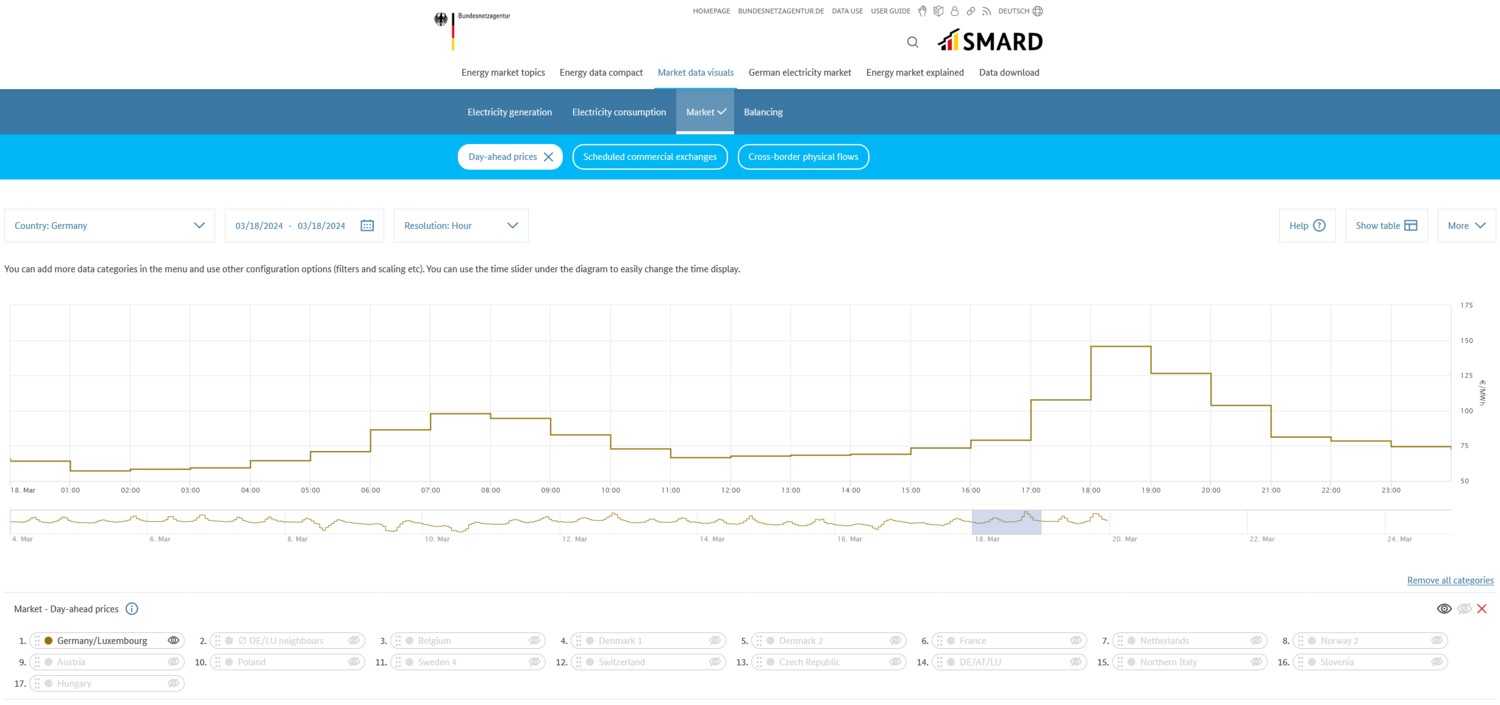The height and width of the screenshot is (705, 1500).
Task: Hide the Germany/Luxembourg series
Action: (174, 641)
